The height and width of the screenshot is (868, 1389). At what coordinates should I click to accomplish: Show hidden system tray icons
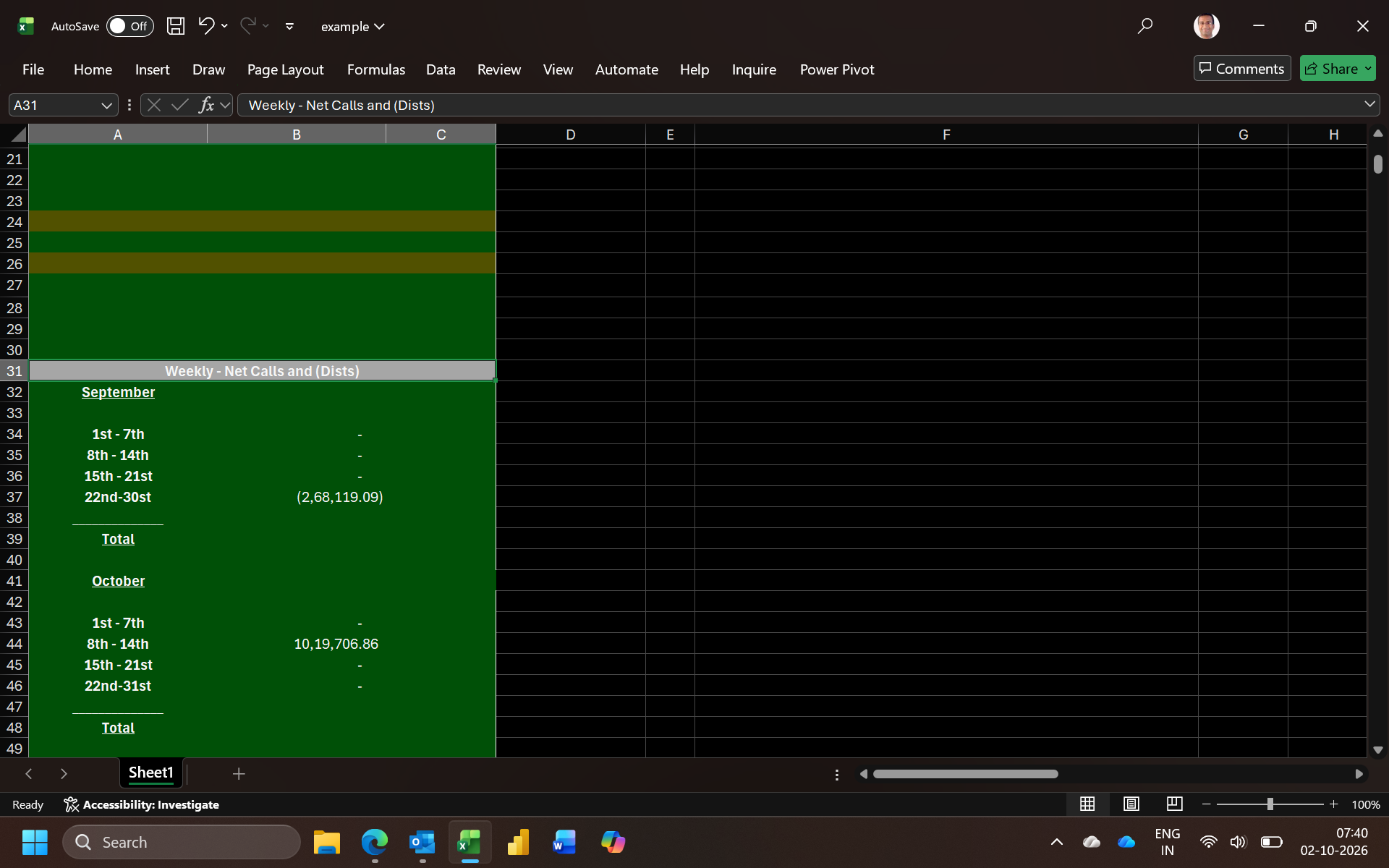(1056, 842)
